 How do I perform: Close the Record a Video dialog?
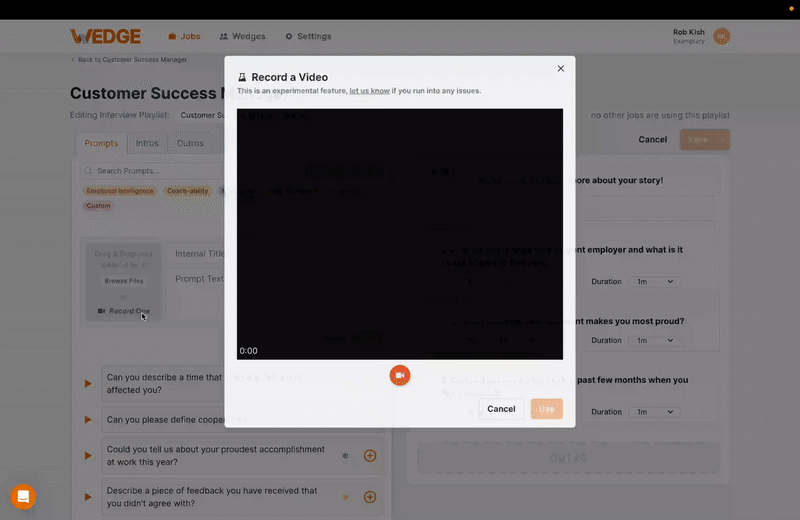(561, 68)
